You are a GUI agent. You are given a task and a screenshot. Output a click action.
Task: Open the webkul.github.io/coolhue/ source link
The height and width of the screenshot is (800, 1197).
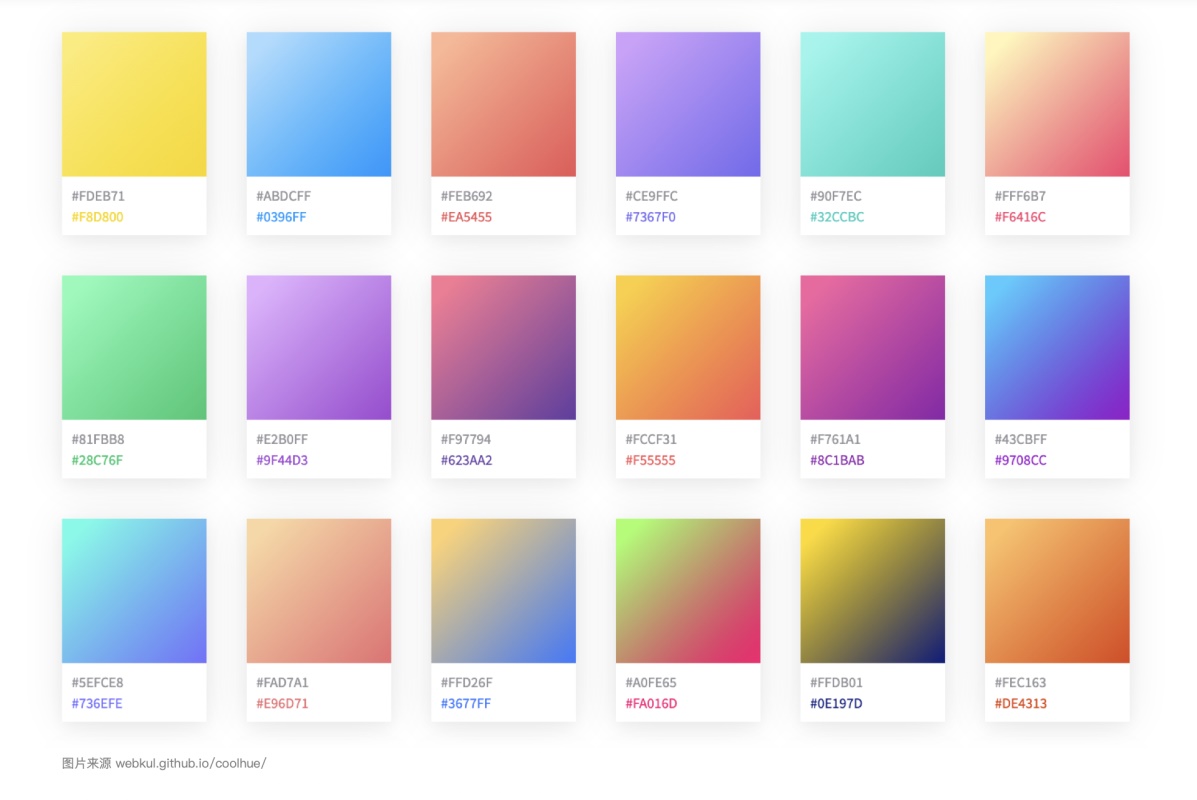coord(191,763)
